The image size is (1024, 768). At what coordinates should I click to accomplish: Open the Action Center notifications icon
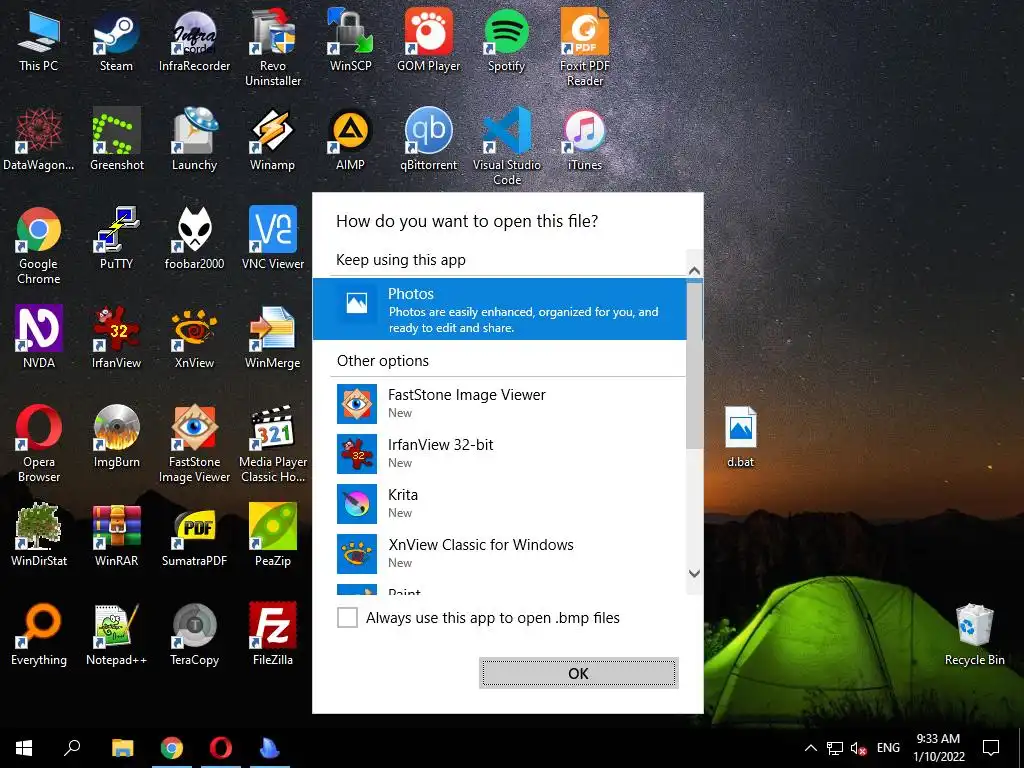[991, 748]
